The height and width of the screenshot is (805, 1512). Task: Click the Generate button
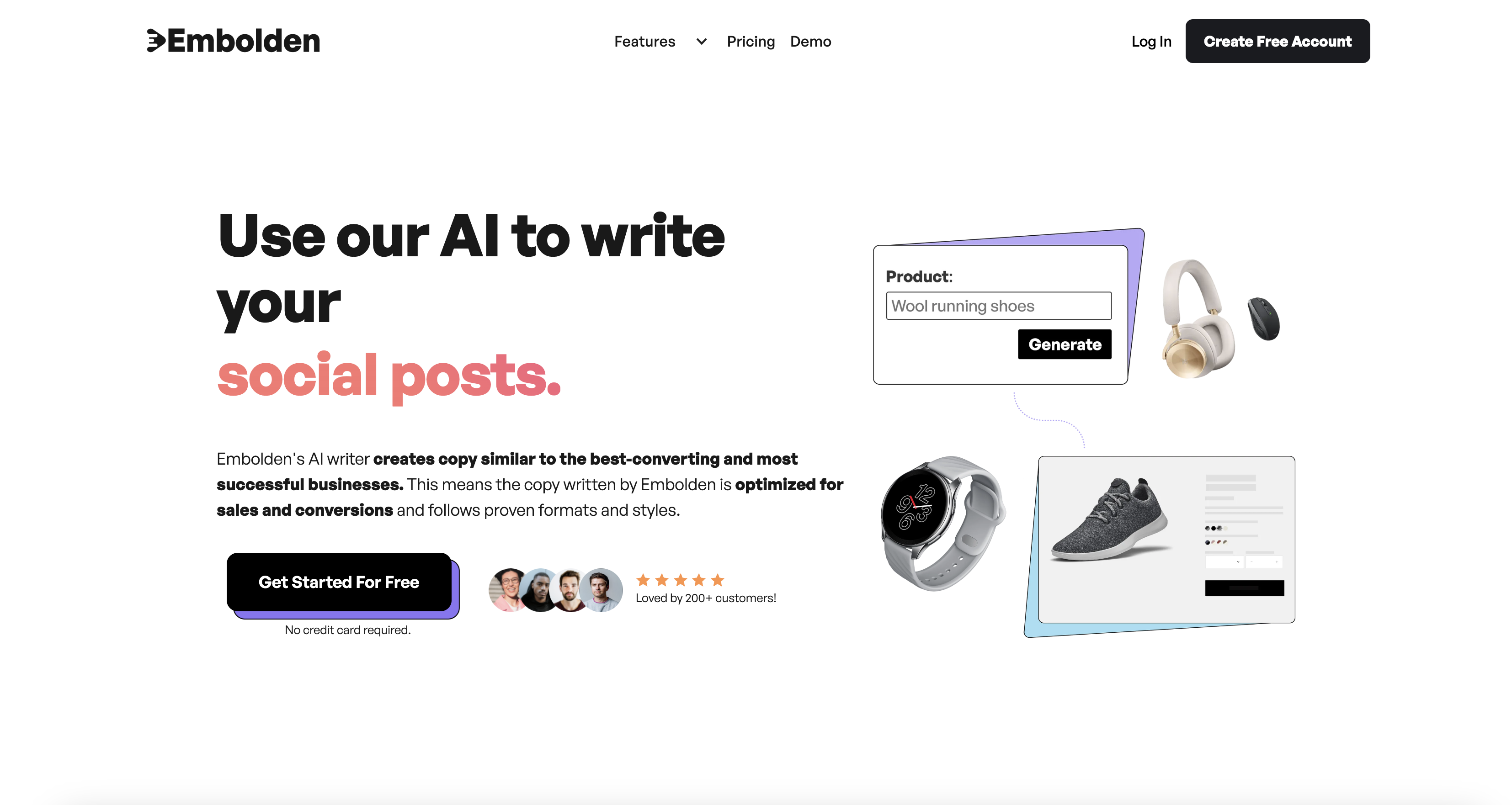point(1064,343)
